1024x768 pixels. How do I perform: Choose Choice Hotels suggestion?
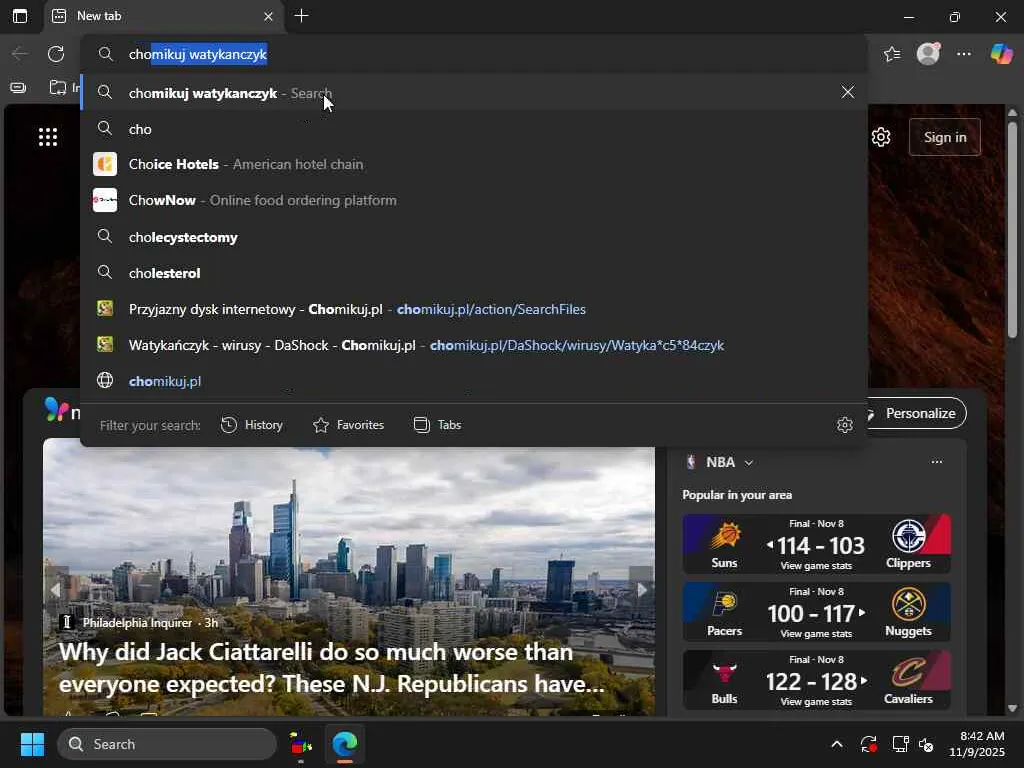click(474, 164)
